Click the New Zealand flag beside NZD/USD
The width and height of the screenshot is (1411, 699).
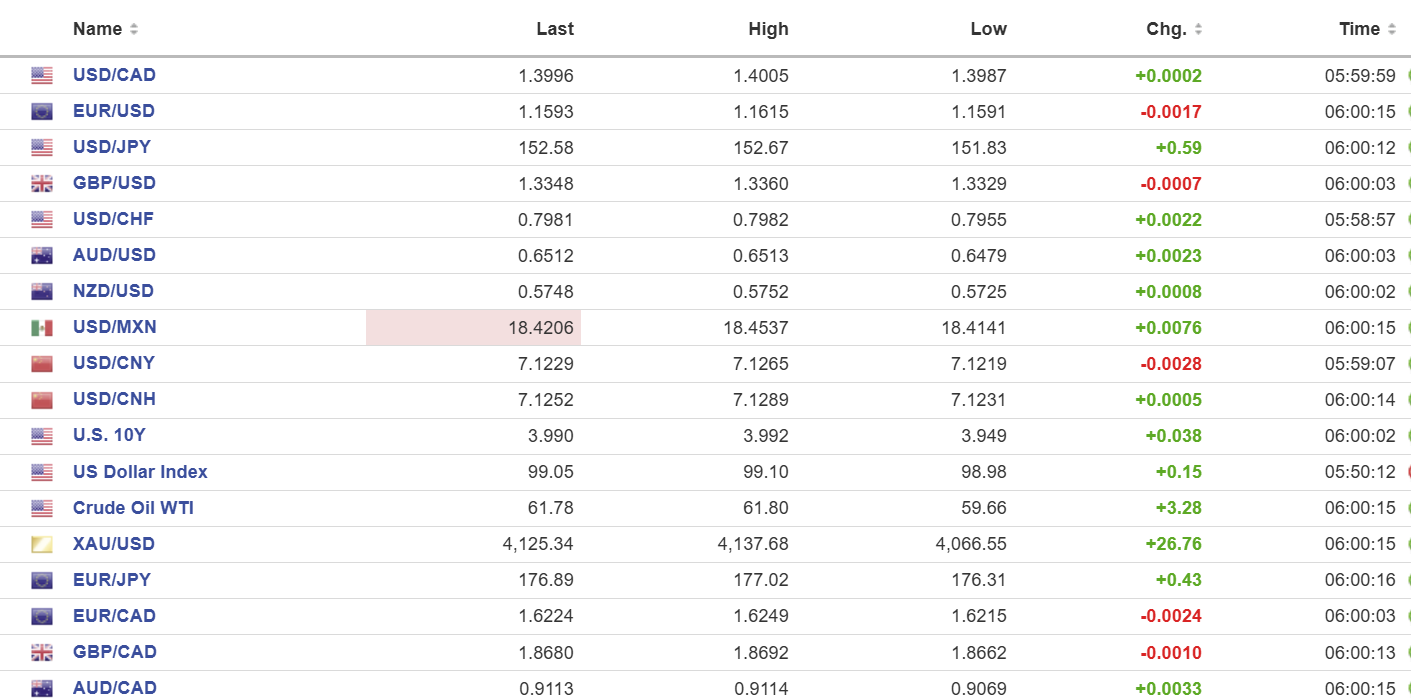(x=41, y=291)
